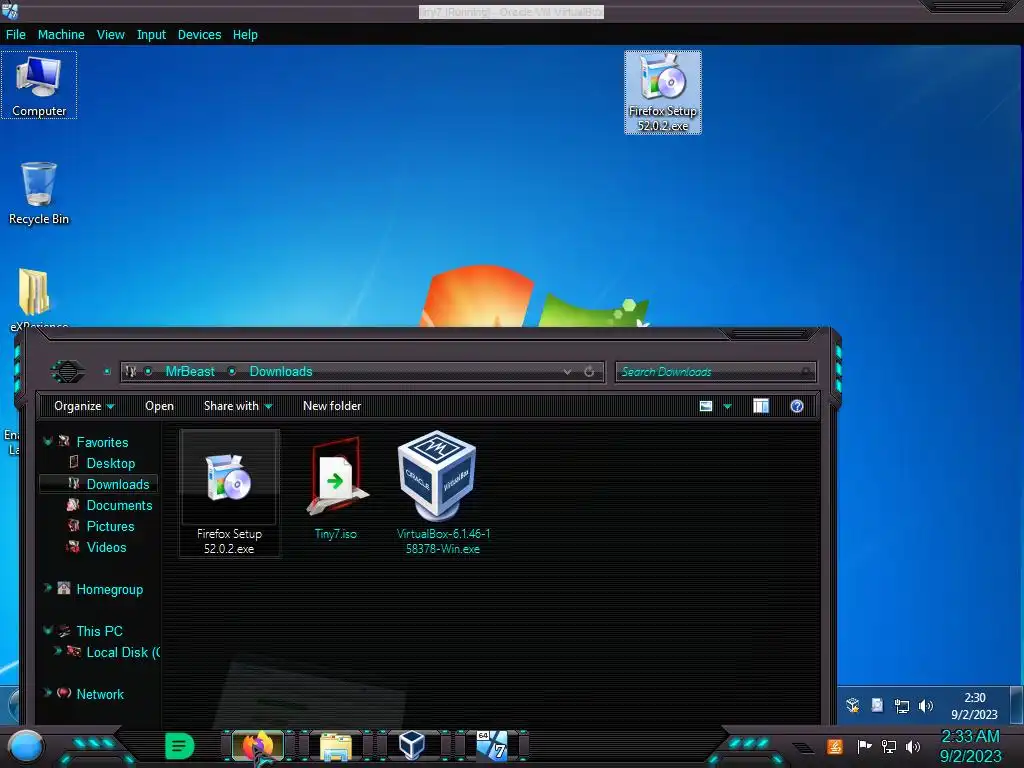
Task: Click the change view icon
Action: pyautogui.click(x=706, y=406)
